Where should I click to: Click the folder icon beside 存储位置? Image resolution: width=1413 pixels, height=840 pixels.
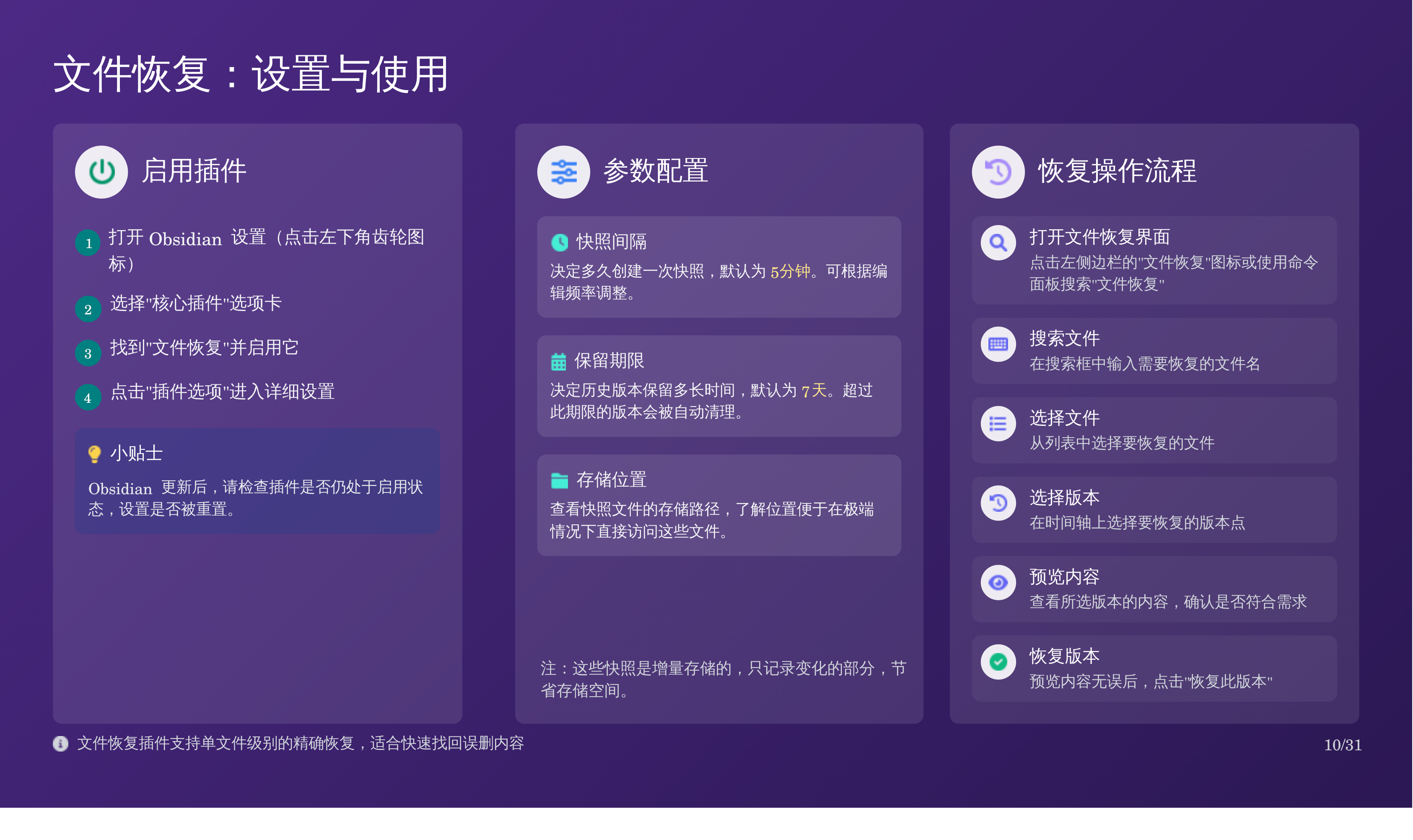tap(560, 480)
